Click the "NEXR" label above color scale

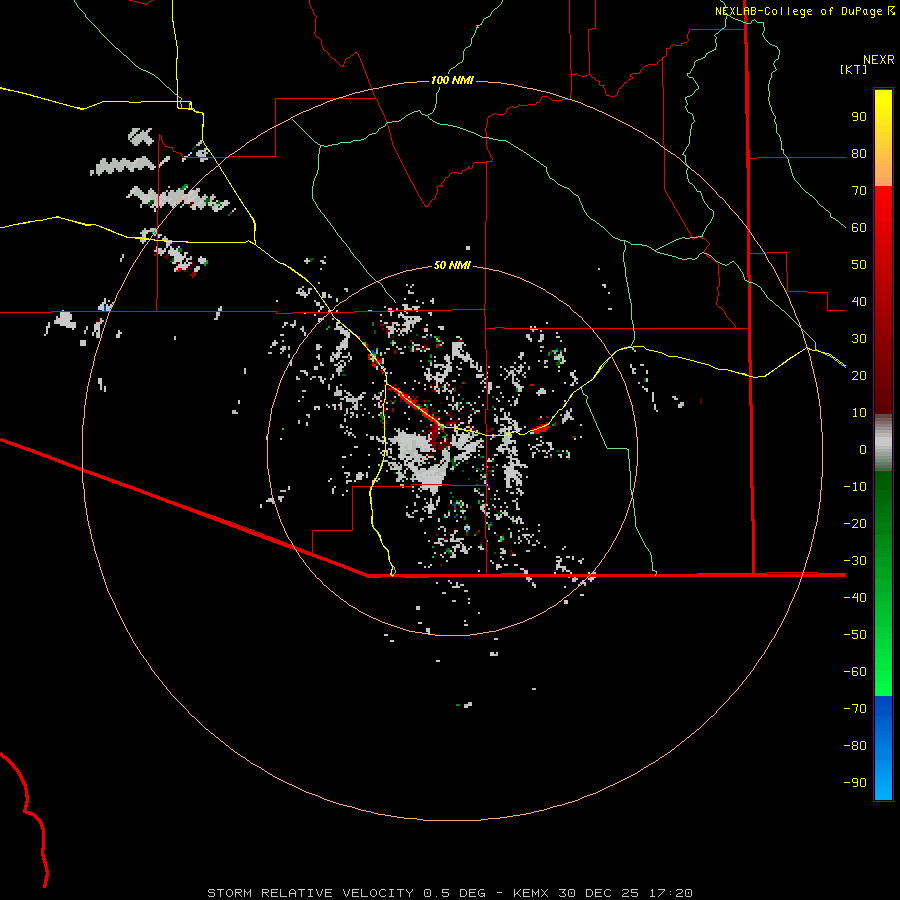tap(878, 60)
